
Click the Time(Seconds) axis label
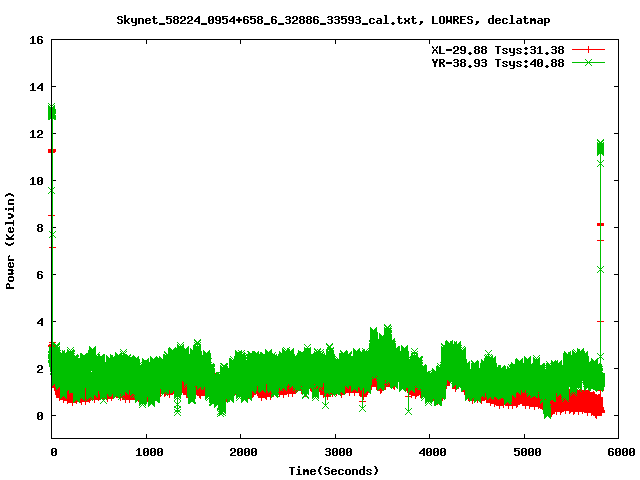point(333,471)
